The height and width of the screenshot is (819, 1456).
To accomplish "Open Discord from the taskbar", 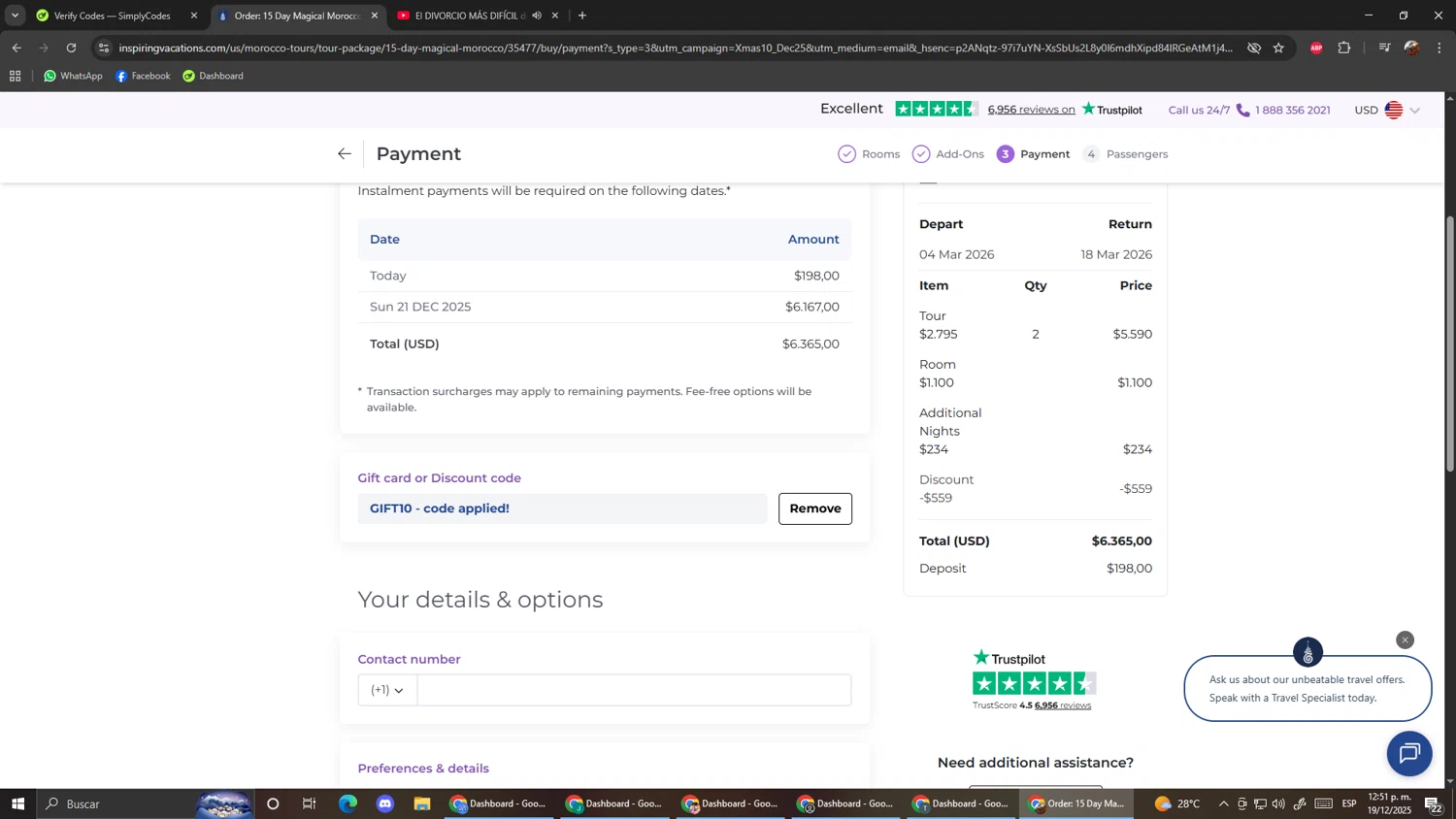I will 385,803.
